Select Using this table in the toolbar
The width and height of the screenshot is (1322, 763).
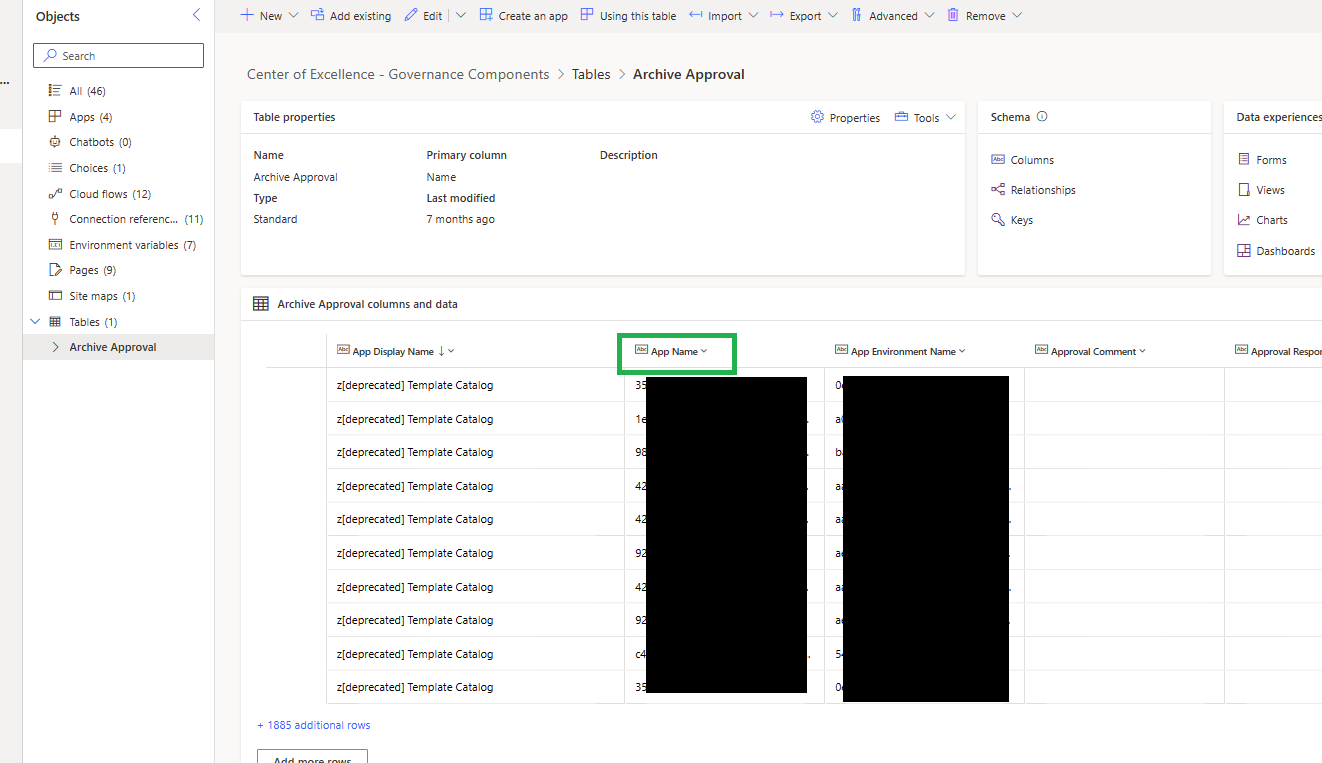(636, 15)
